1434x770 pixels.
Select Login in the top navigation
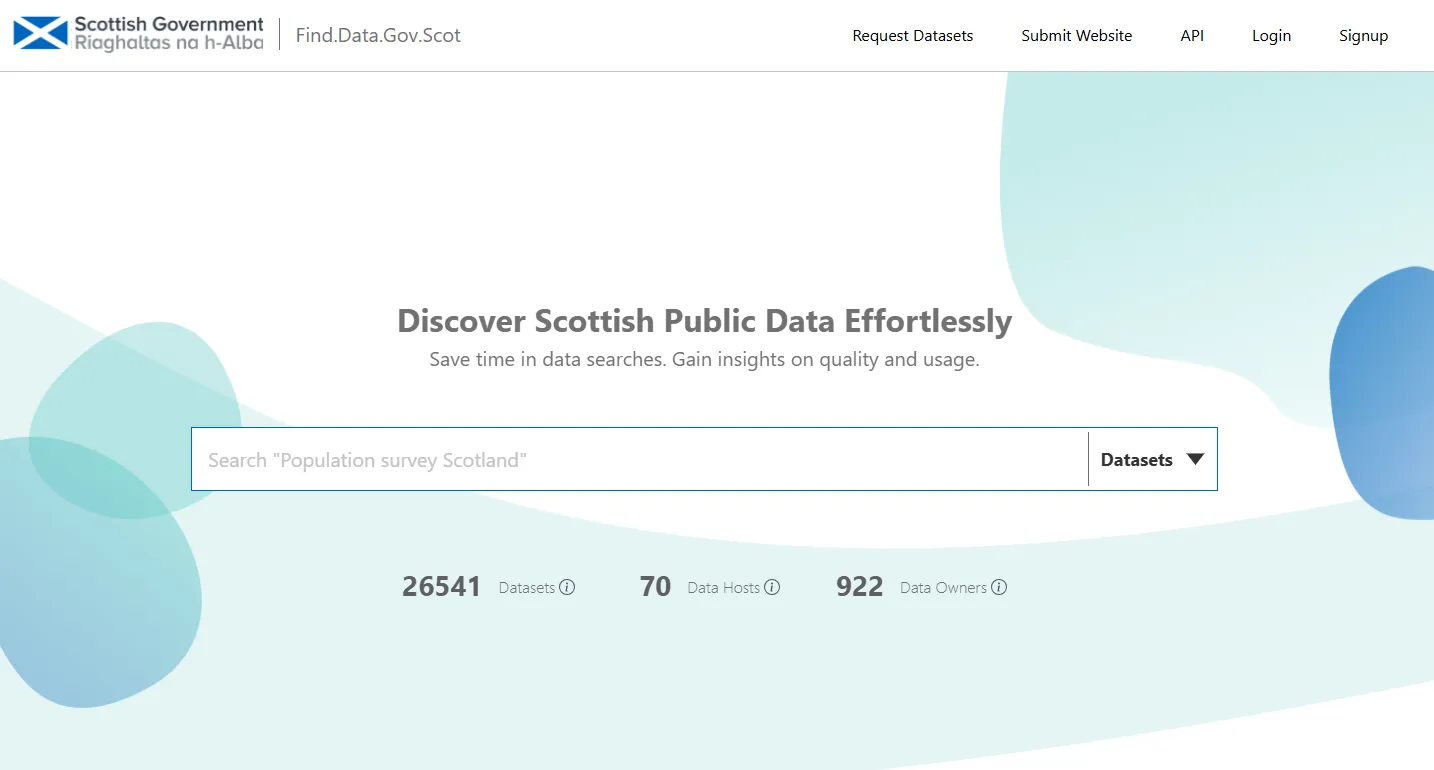(1271, 36)
